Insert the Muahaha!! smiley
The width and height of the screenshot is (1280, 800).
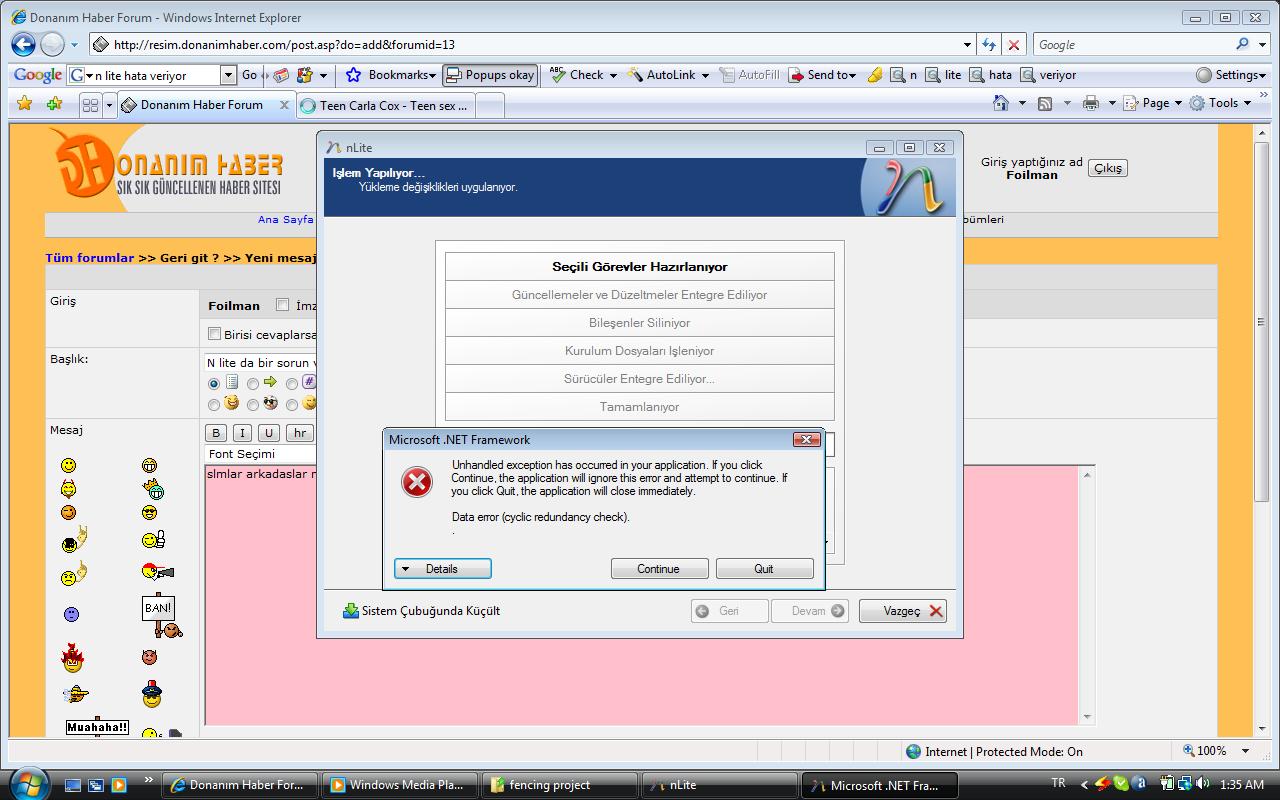tap(97, 727)
